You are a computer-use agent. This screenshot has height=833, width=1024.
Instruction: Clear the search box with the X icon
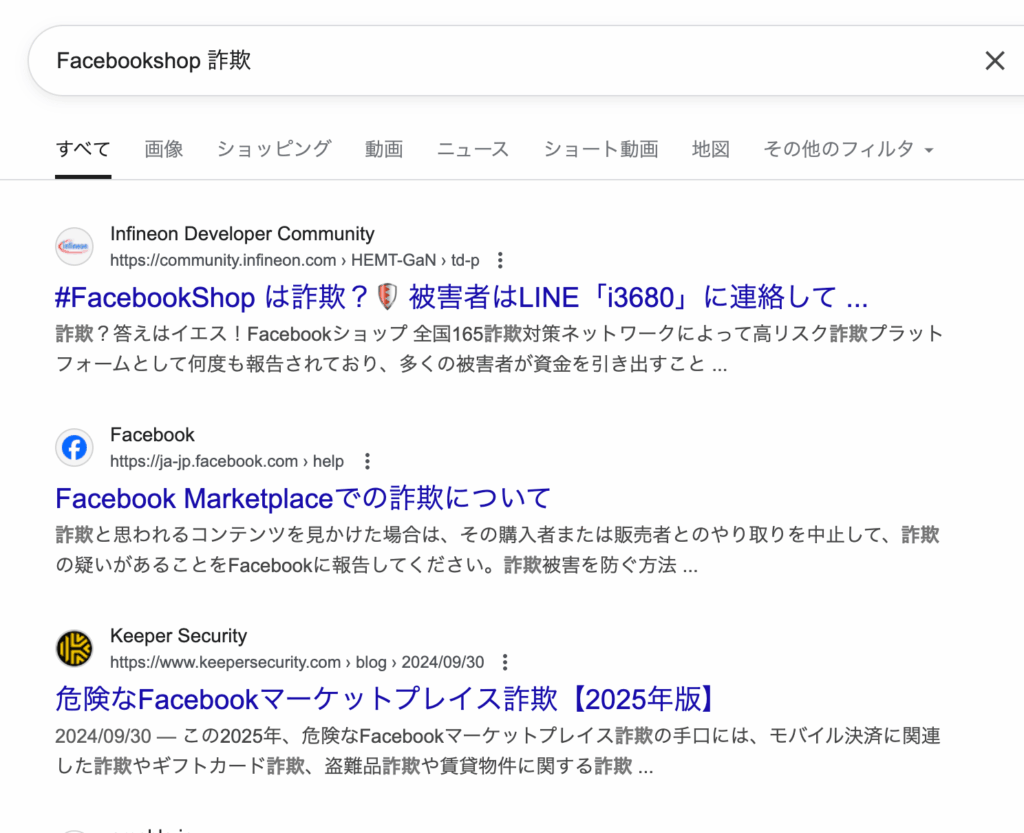[994, 61]
